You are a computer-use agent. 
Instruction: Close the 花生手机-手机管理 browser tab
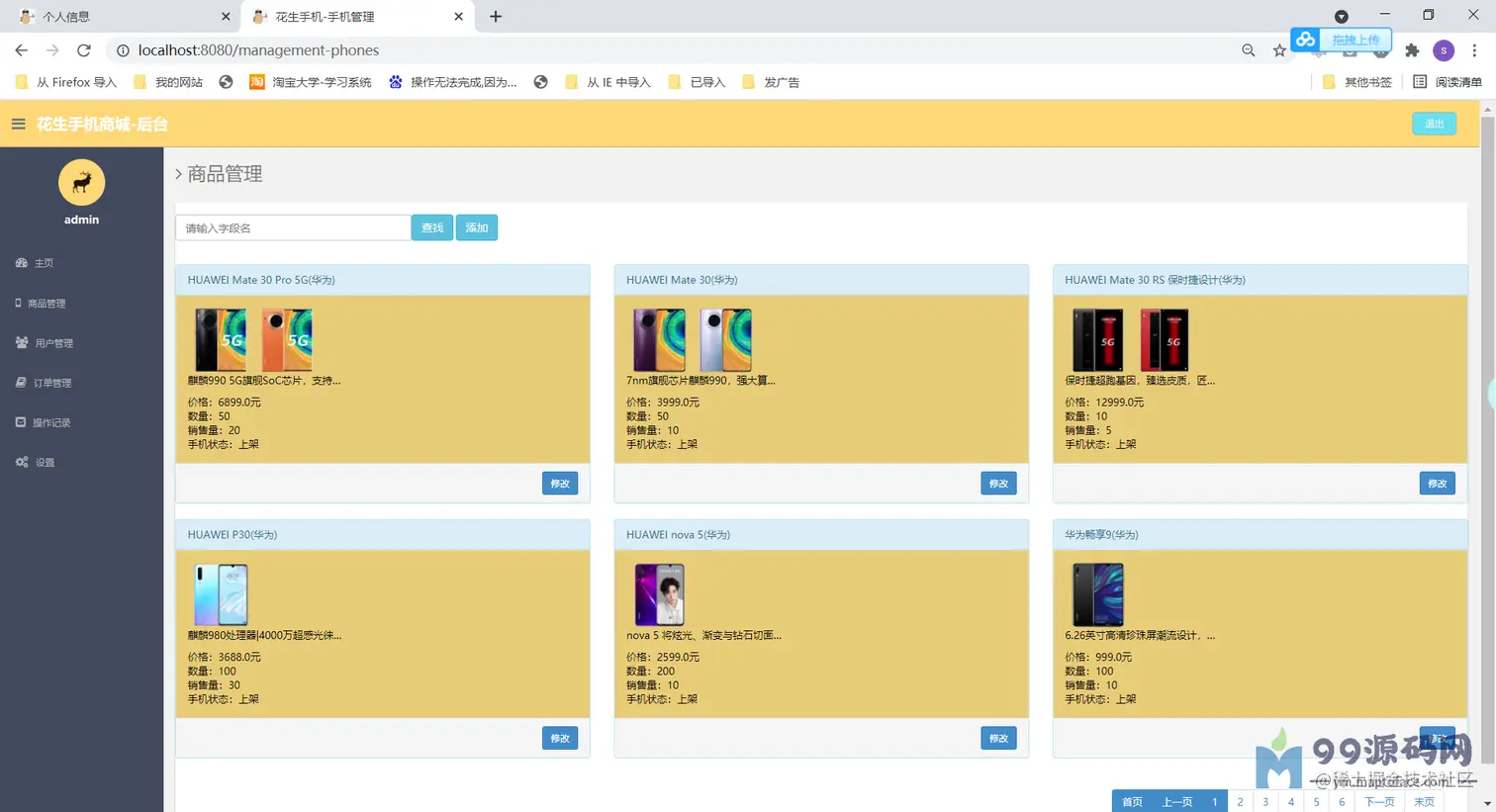pyautogui.click(x=459, y=17)
